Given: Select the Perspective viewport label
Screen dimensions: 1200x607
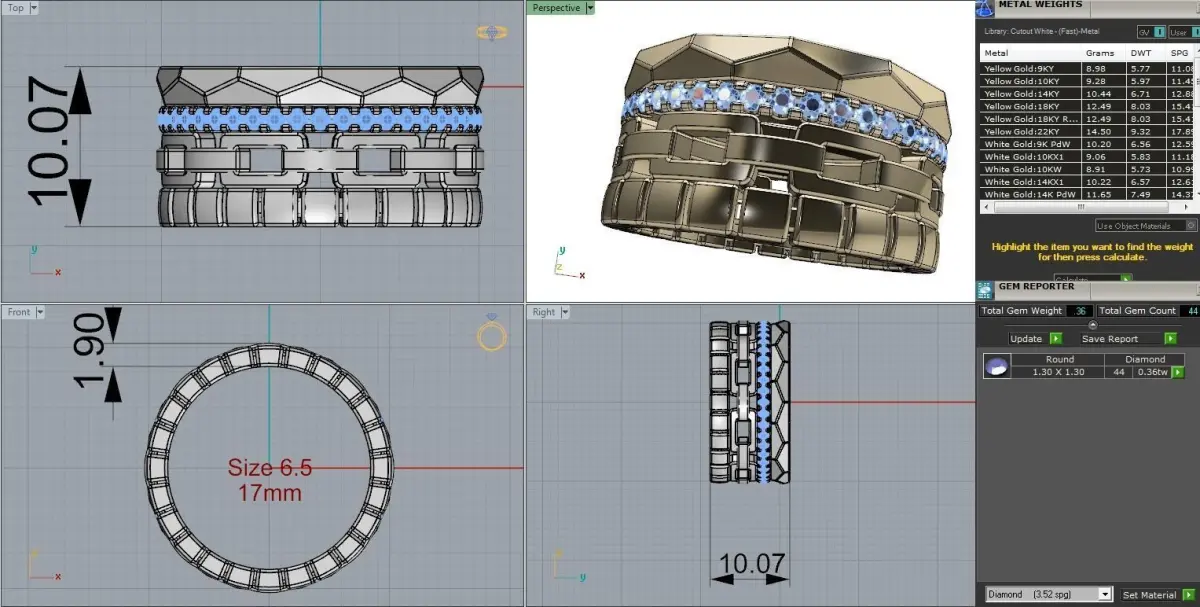Looking at the screenshot, I should coord(556,8).
